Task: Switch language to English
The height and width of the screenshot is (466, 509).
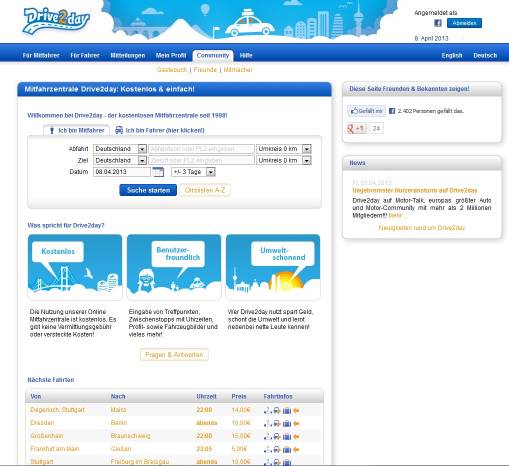Action: [x=452, y=55]
